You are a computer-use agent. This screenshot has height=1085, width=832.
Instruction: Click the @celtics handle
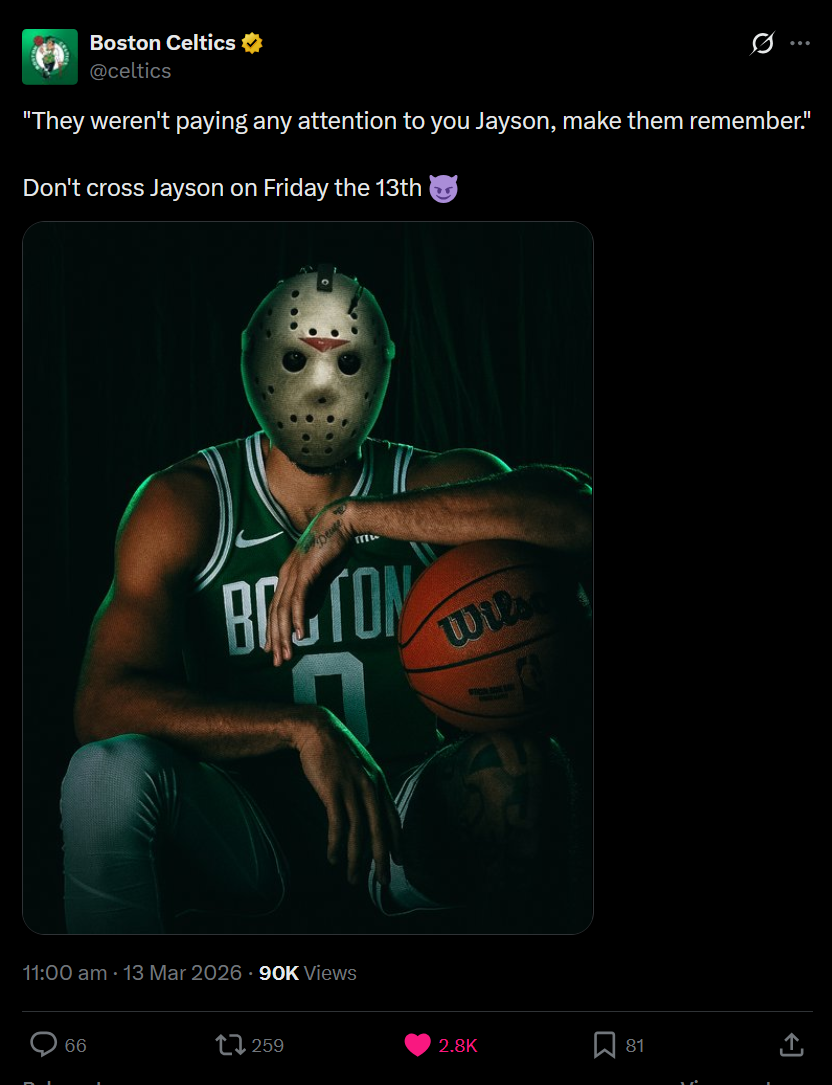click(x=130, y=71)
